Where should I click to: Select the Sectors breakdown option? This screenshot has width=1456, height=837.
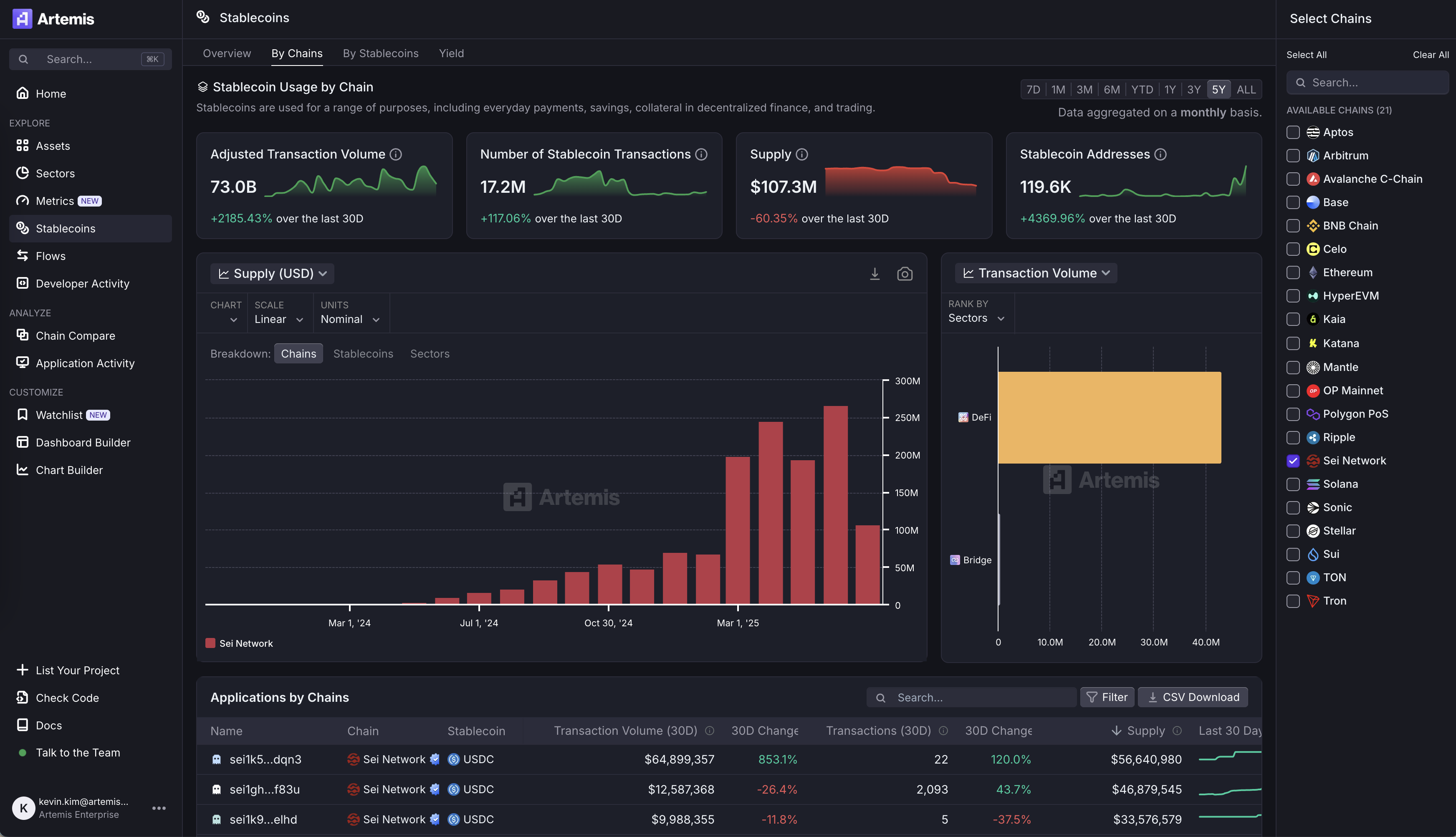430,353
